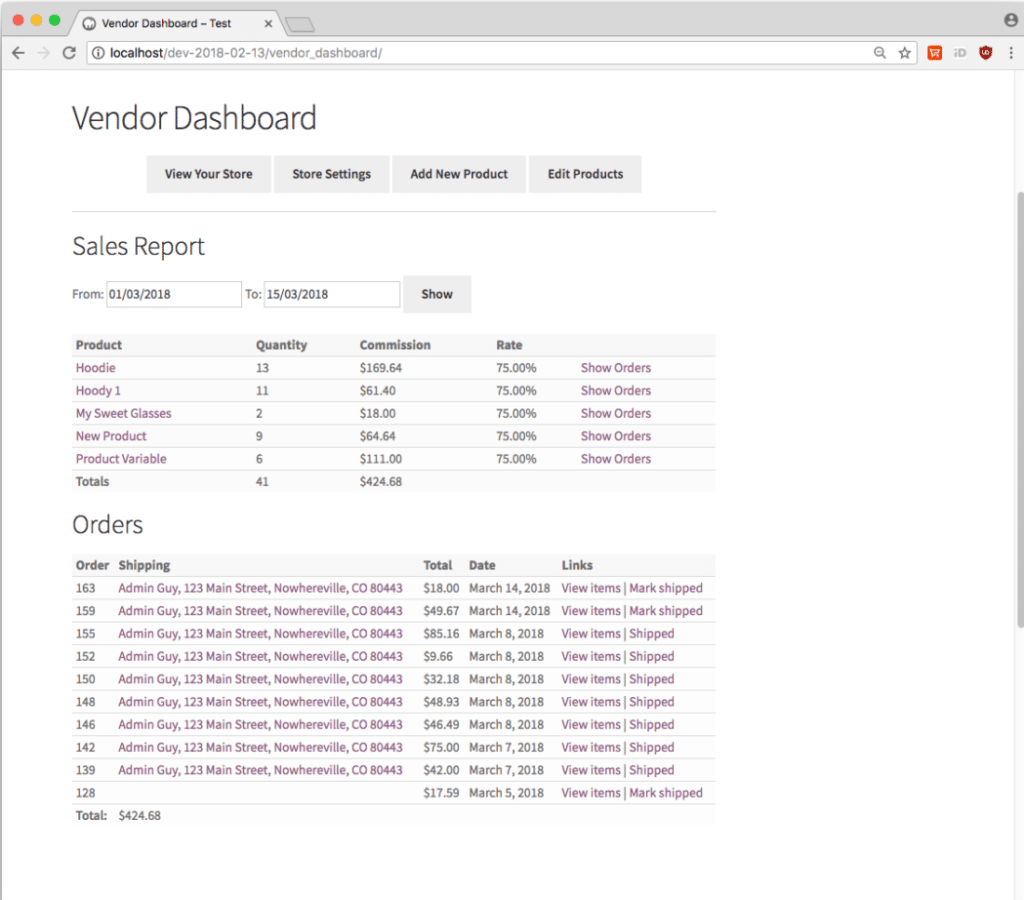Reload the page
This screenshot has height=900, width=1024.
(68, 53)
